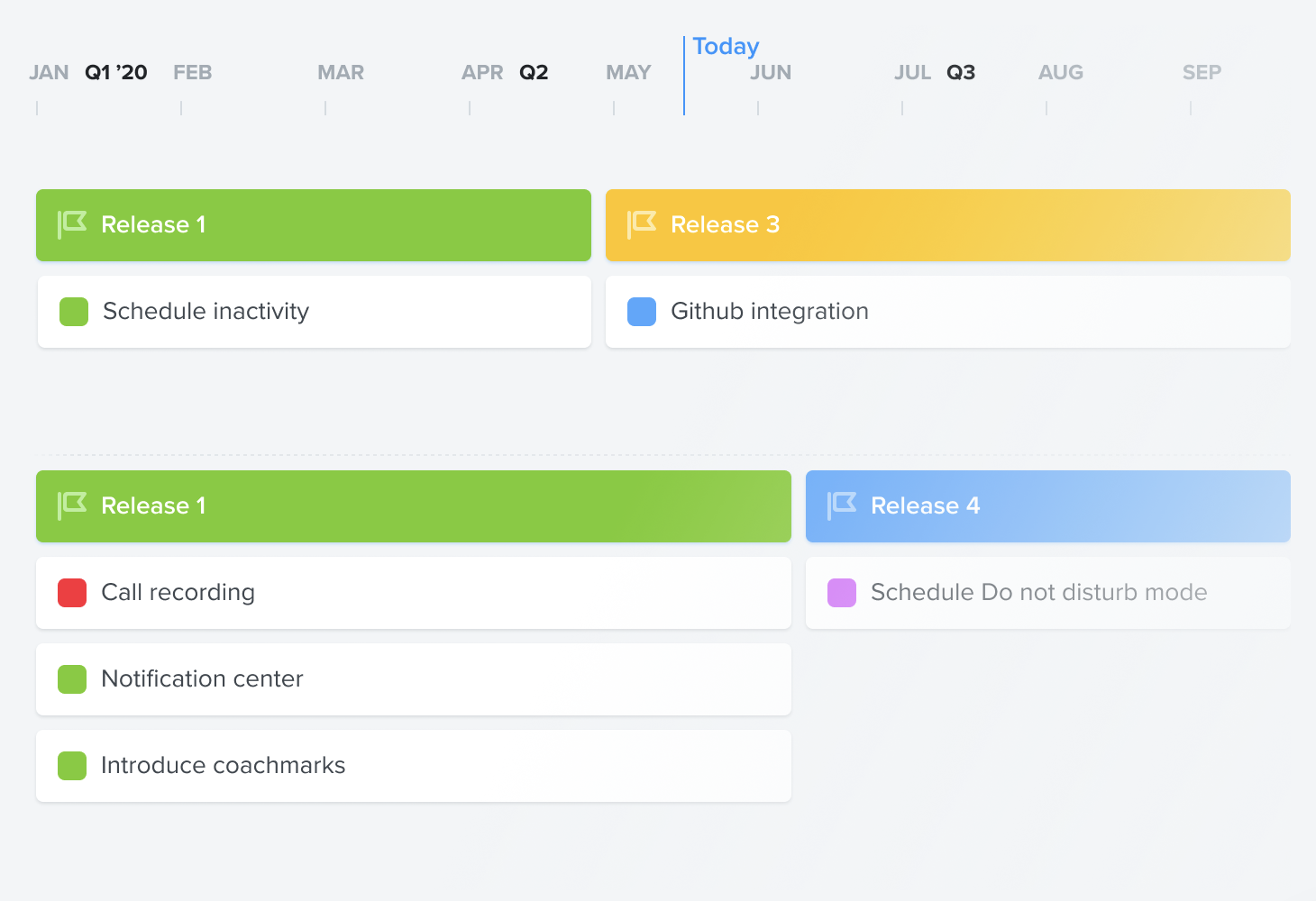Click the Q1 '20 quarter label
Viewport: 1316px width, 901px height.
[x=116, y=72]
